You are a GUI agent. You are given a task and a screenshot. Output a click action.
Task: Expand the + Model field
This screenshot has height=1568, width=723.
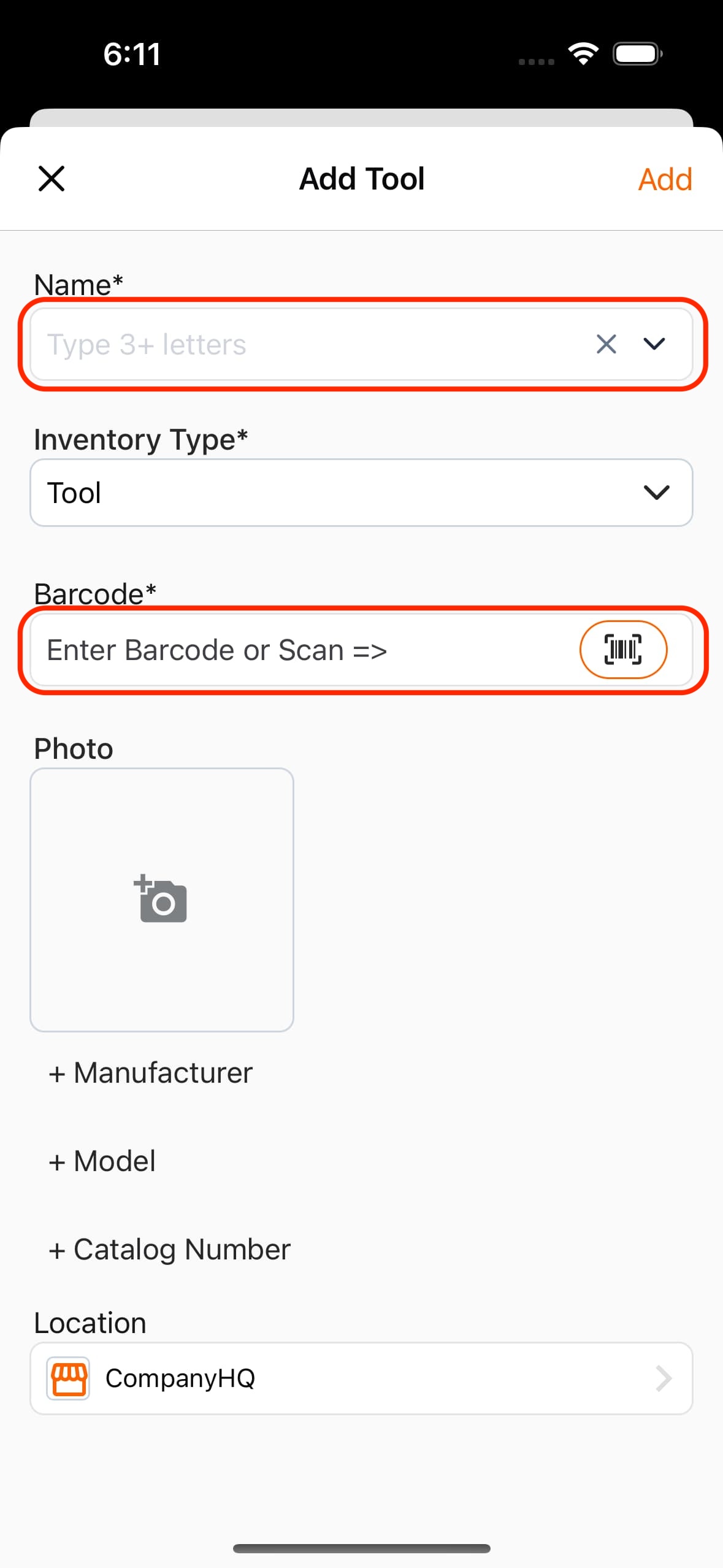[x=102, y=1161]
